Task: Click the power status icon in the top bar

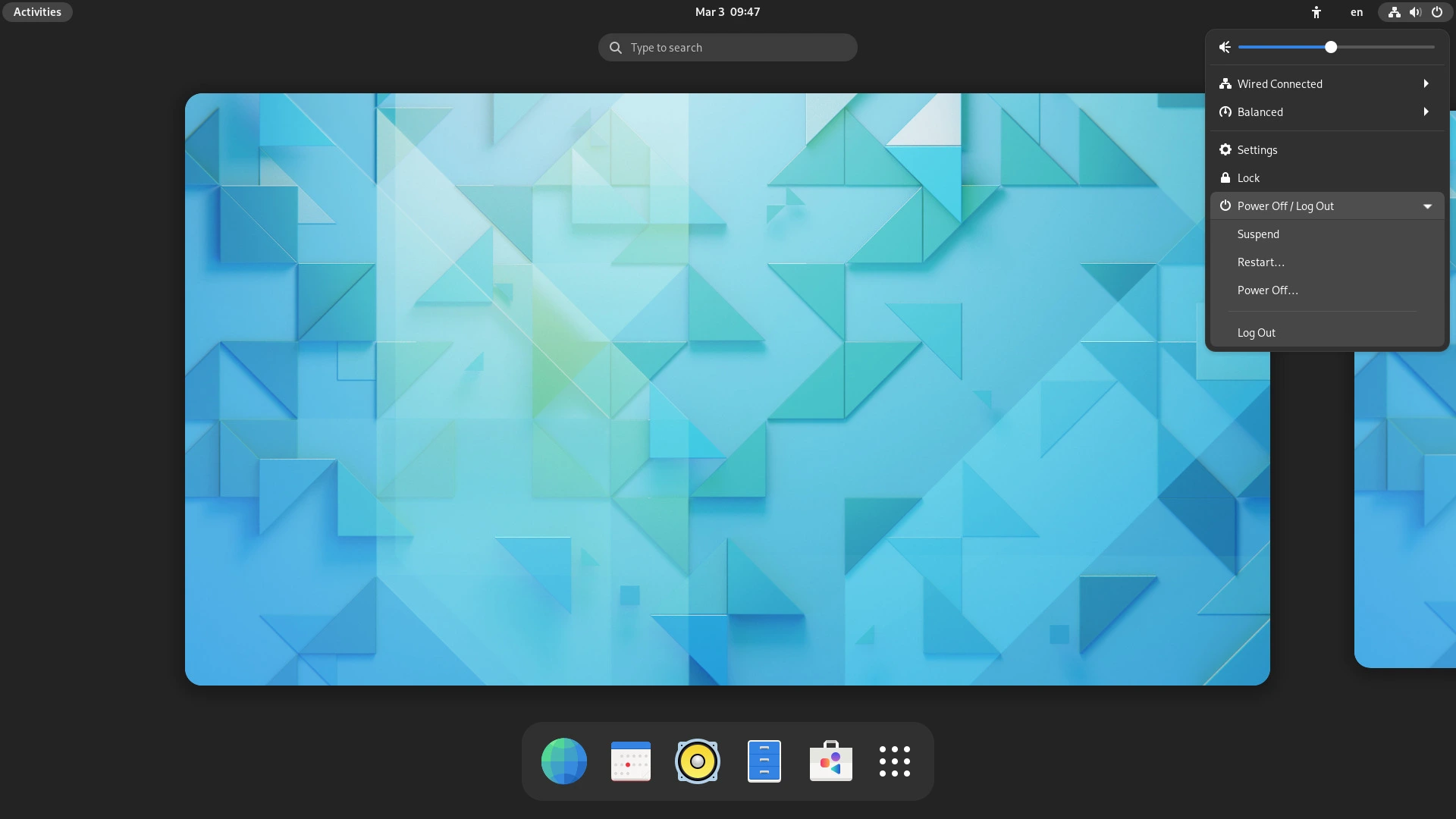Action: point(1437,12)
